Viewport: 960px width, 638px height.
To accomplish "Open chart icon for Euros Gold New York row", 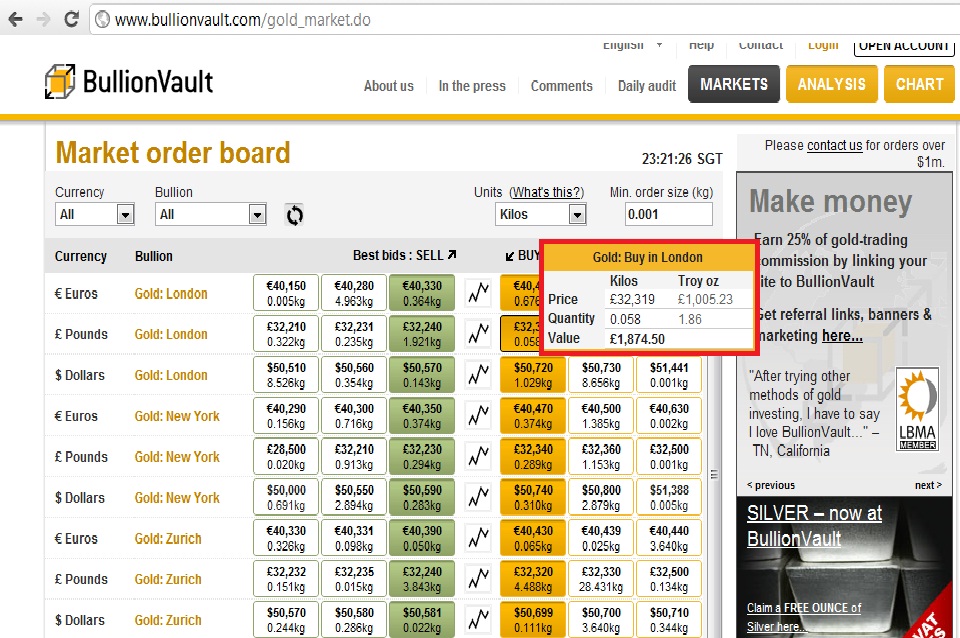I will coord(478,416).
